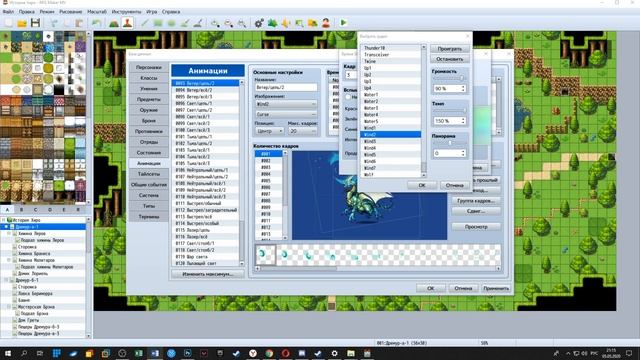Adjust the Громкость 90 % spinner arrows
This screenshot has height=360, width=640.
463,89
